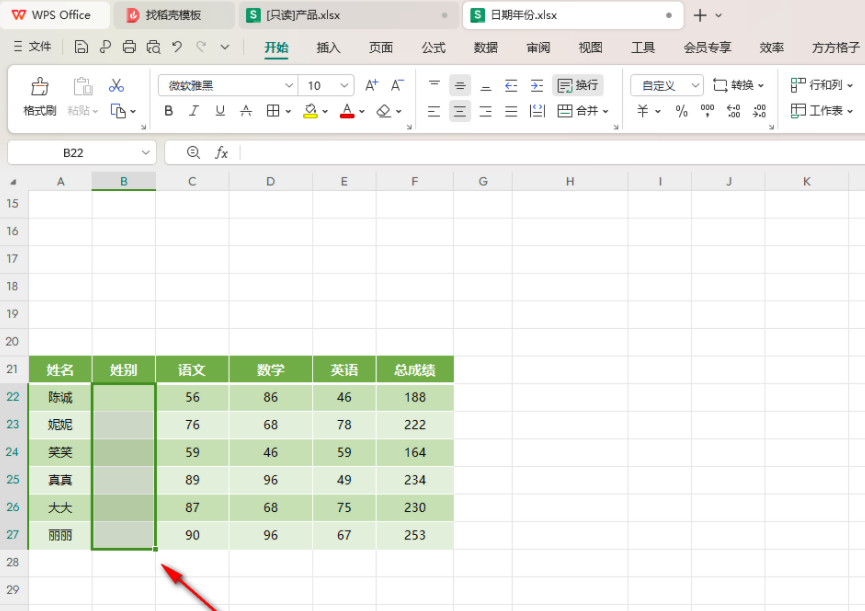Expand the fill color dropdown arrow
Viewport: 865px width, 611px height.
coord(325,111)
